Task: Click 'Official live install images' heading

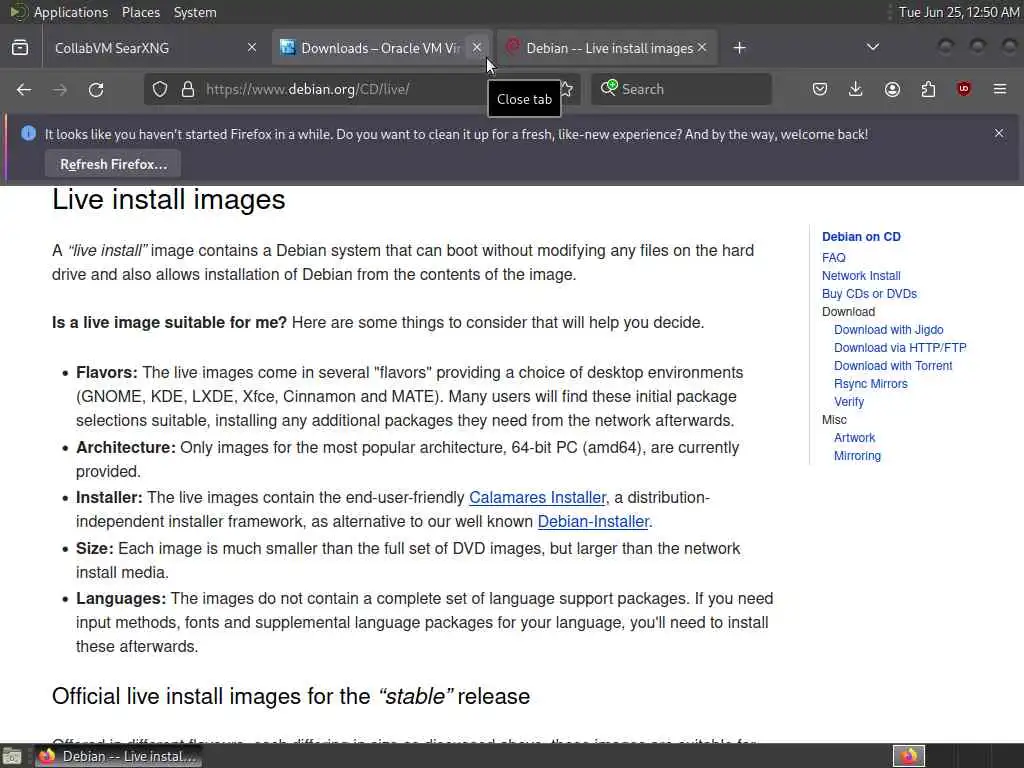Action: [x=291, y=697]
